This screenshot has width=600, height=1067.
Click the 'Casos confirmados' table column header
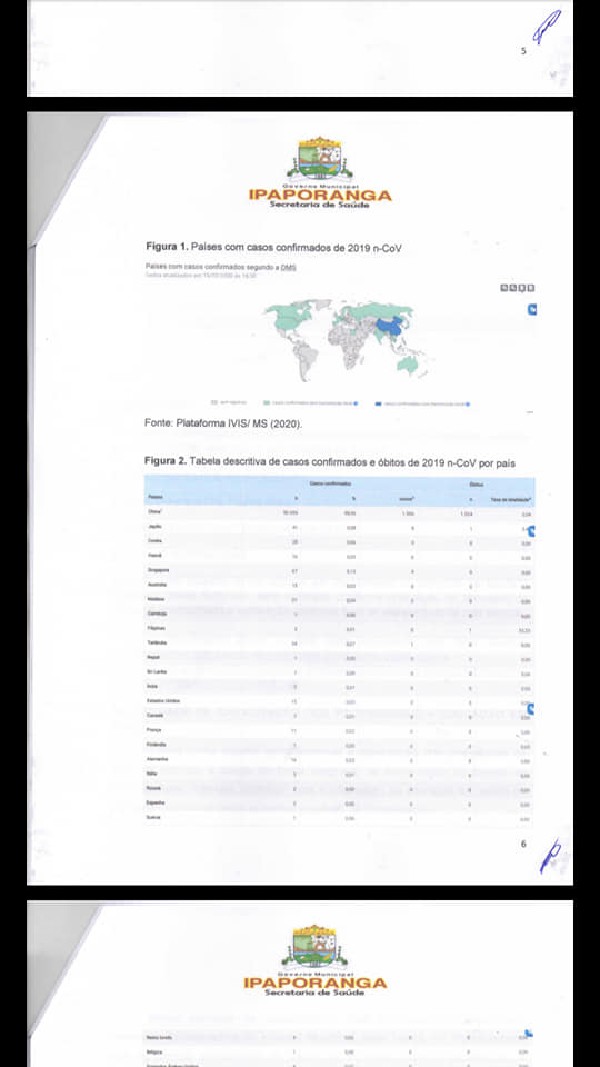(330, 483)
